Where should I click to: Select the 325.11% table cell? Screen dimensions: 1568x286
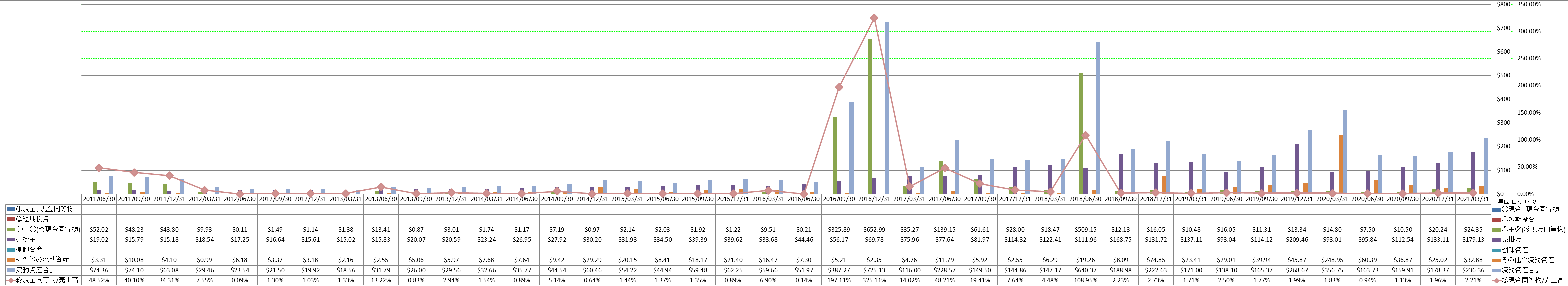pos(874,280)
